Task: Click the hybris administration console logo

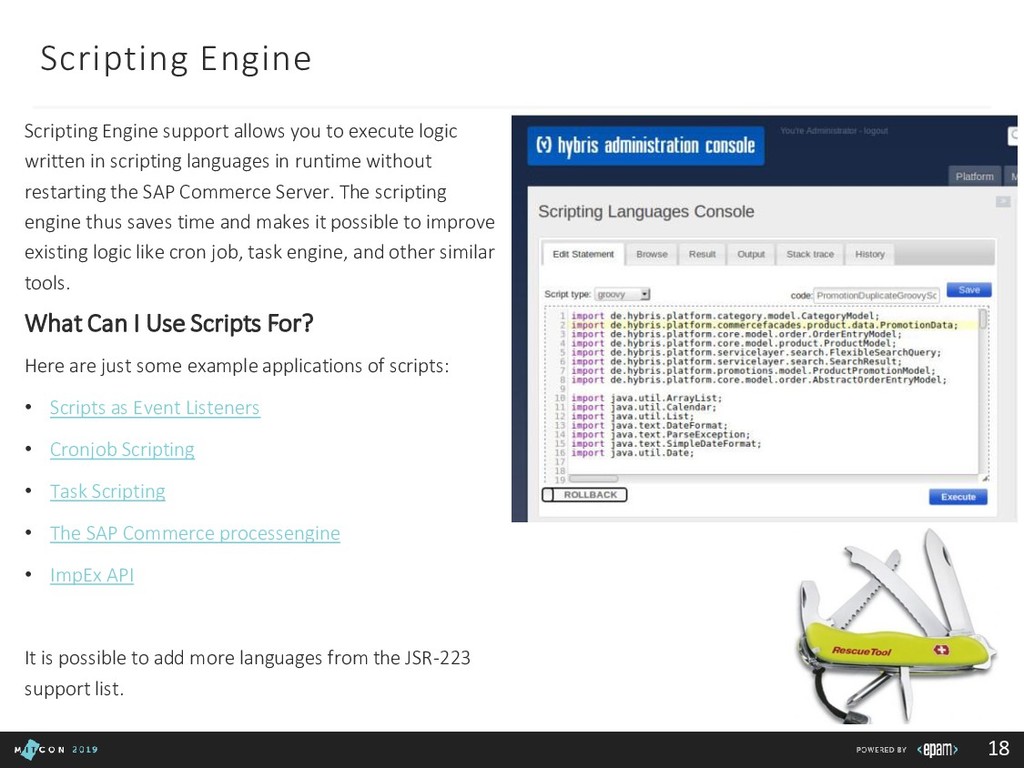Action: (x=646, y=146)
